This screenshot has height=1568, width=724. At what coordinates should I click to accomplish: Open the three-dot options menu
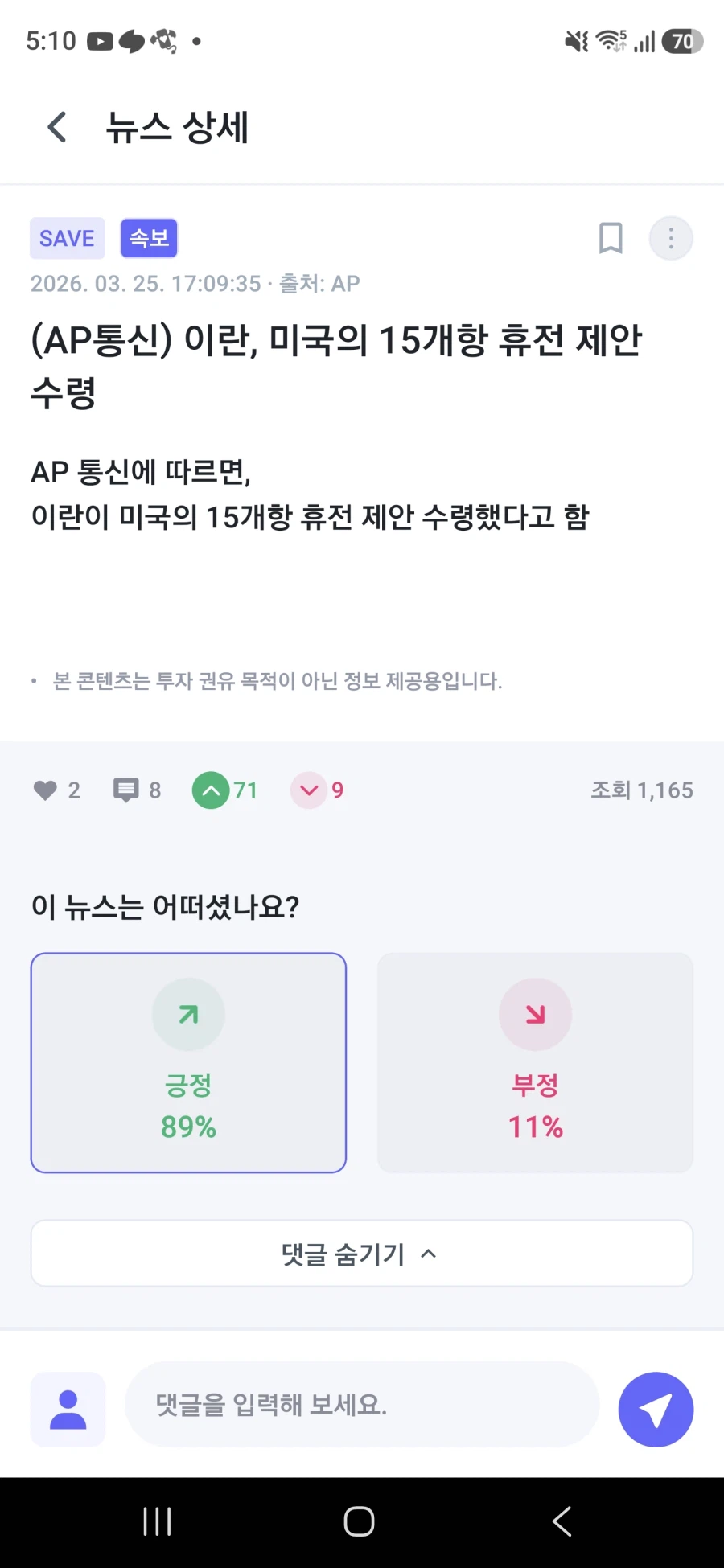click(670, 238)
